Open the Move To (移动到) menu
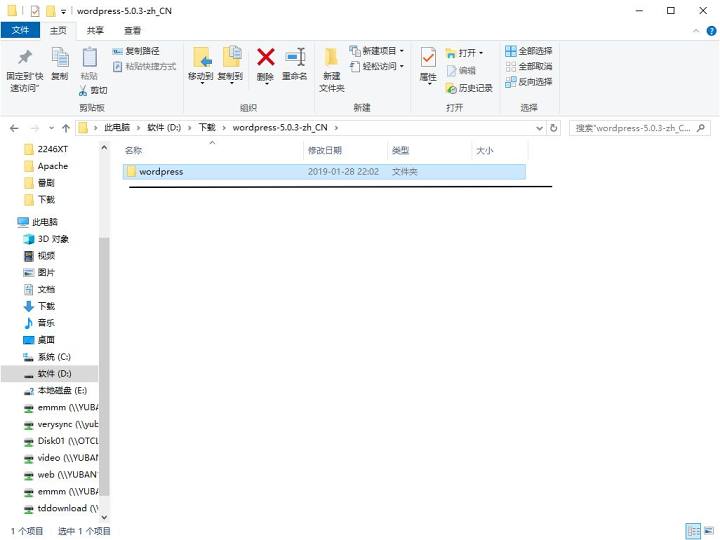This screenshot has height=540, width=720. [201, 65]
